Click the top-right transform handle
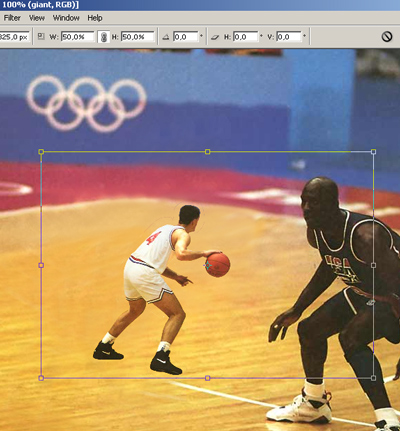The height and width of the screenshot is (431, 400). click(373, 152)
